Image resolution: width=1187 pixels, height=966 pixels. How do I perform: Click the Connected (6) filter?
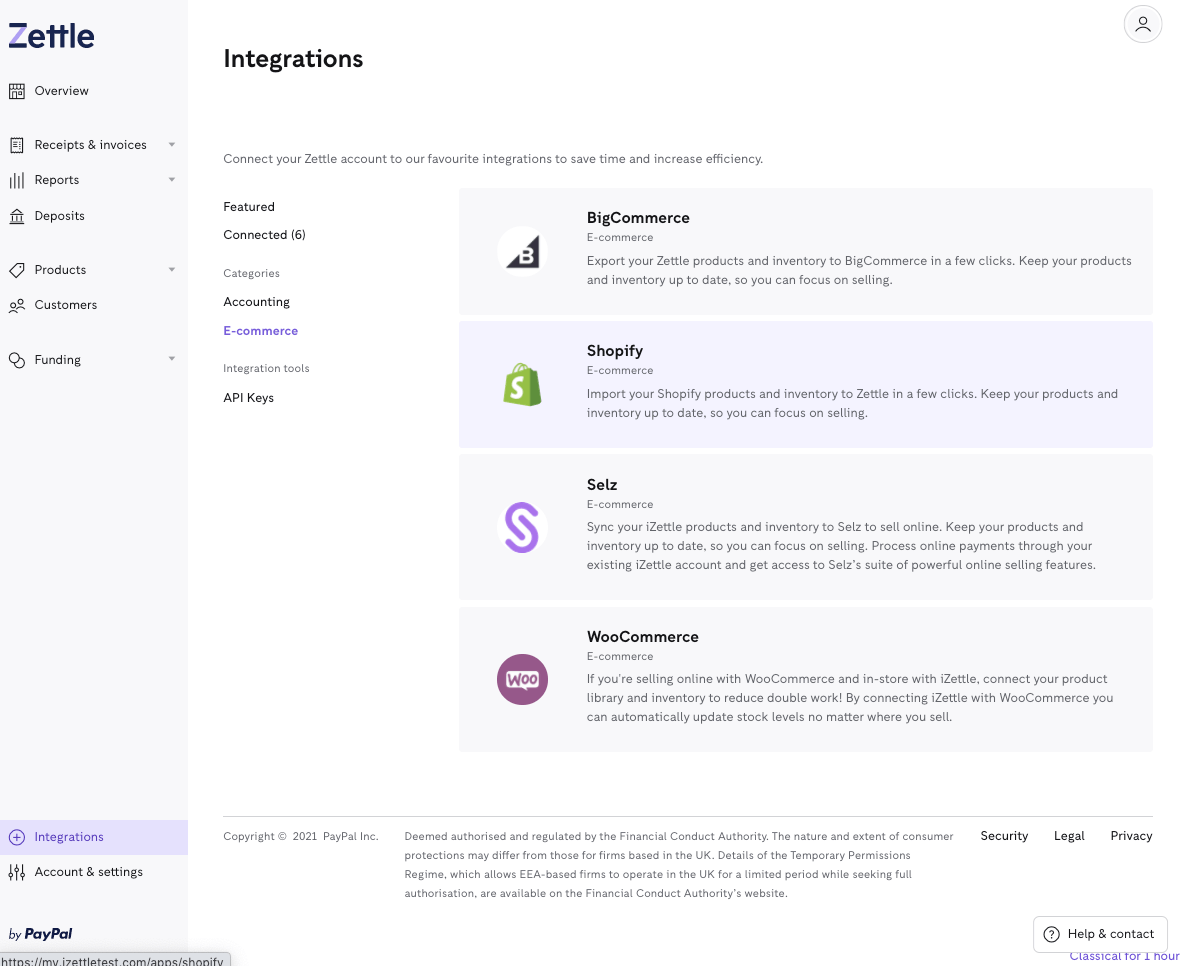[264, 235]
